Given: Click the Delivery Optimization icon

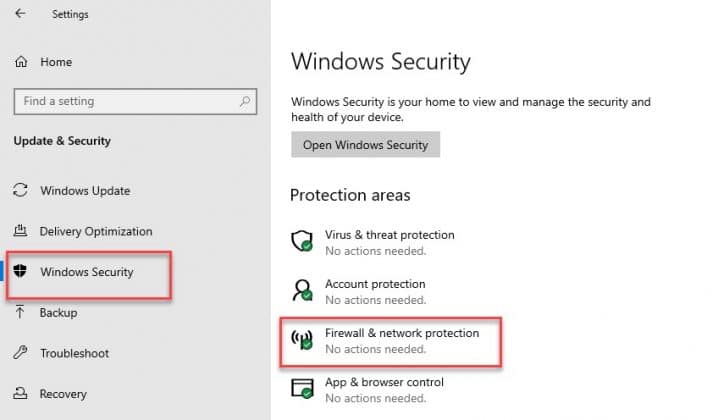Looking at the screenshot, I should pyautogui.click(x=20, y=231).
